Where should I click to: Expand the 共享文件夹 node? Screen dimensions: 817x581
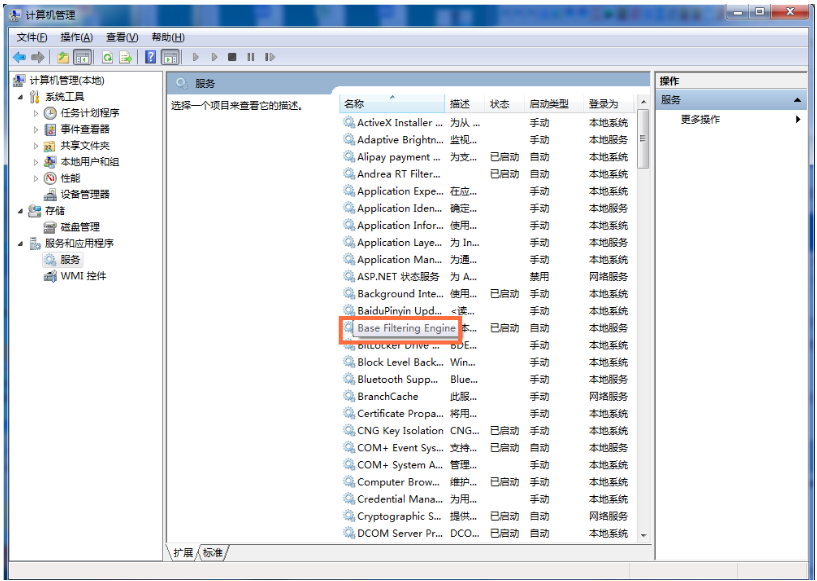click(36, 146)
